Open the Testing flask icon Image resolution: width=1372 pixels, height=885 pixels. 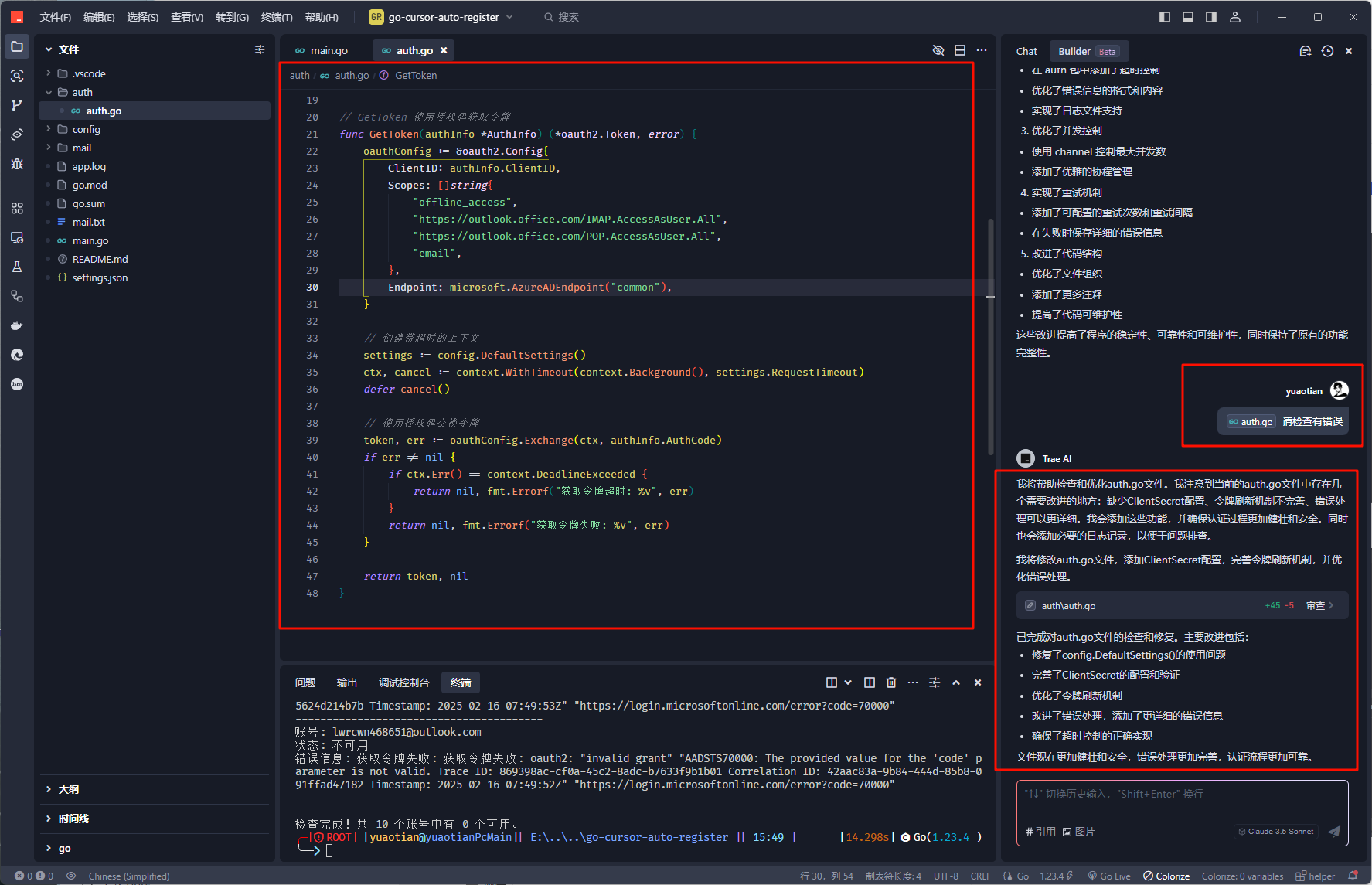click(17, 267)
